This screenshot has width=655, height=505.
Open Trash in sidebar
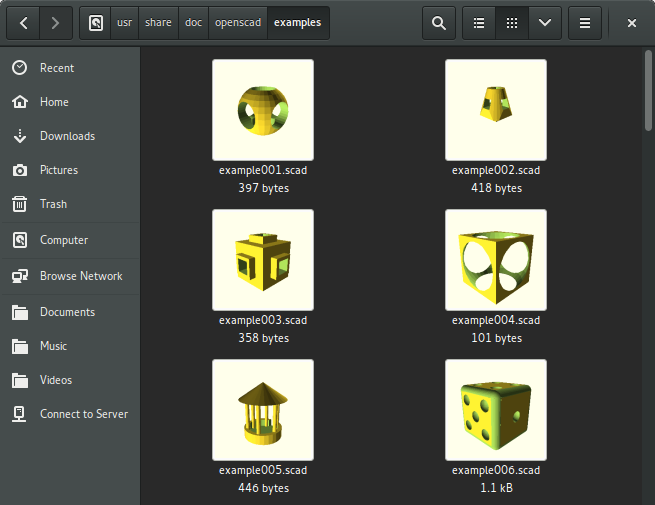tap(70, 204)
